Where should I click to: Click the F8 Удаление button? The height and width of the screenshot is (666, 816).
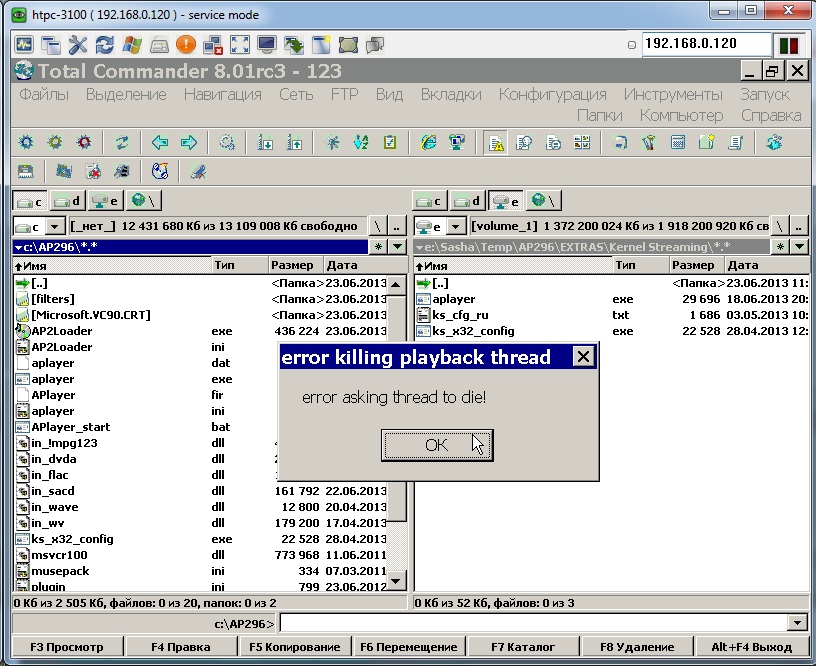tap(637, 647)
